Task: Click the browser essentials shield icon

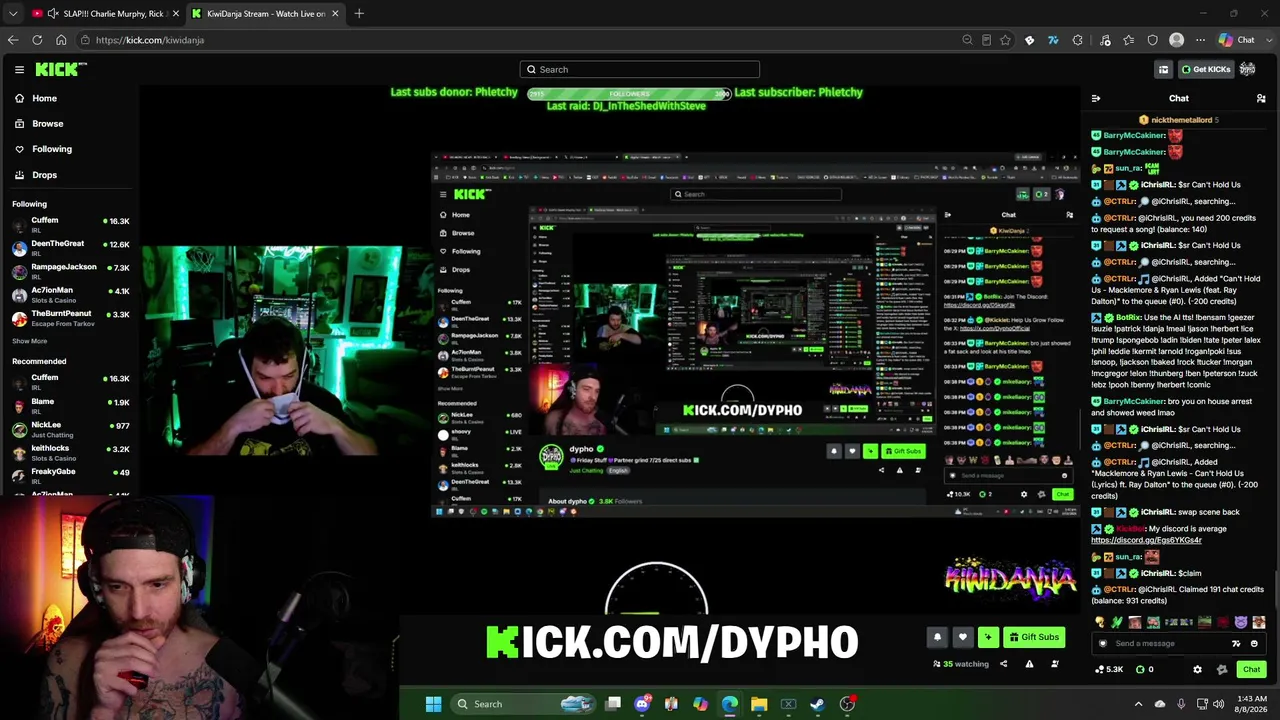Action: (1153, 40)
